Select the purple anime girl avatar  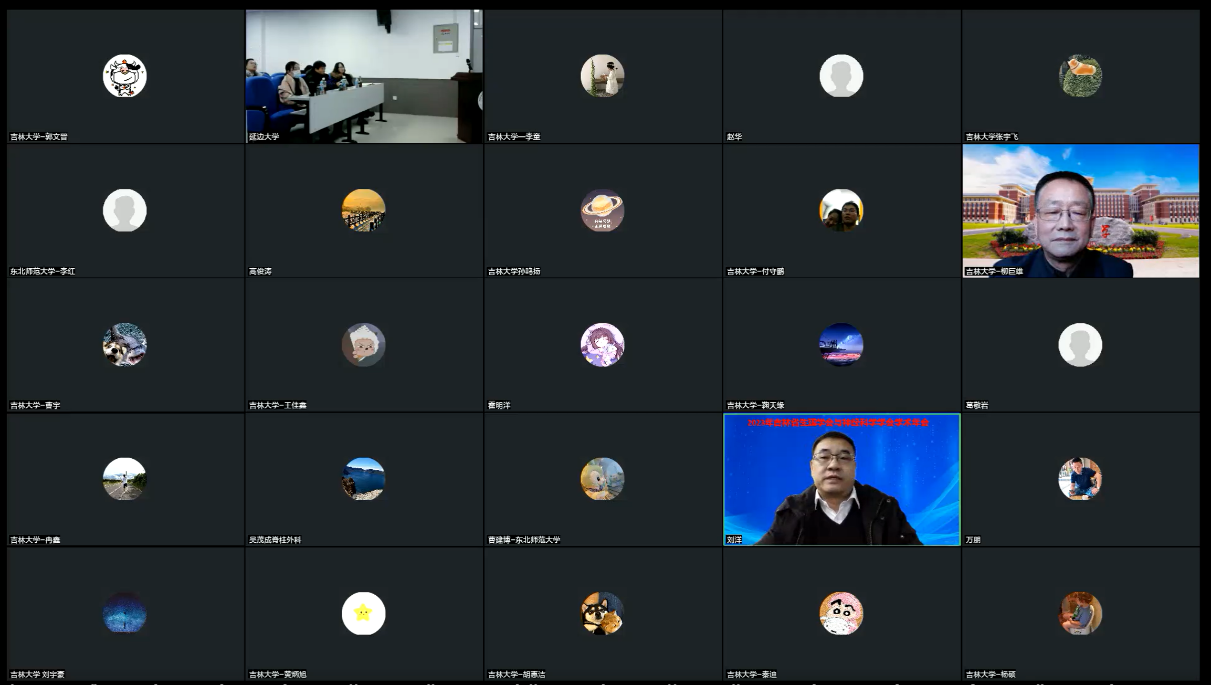click(602, 345)
